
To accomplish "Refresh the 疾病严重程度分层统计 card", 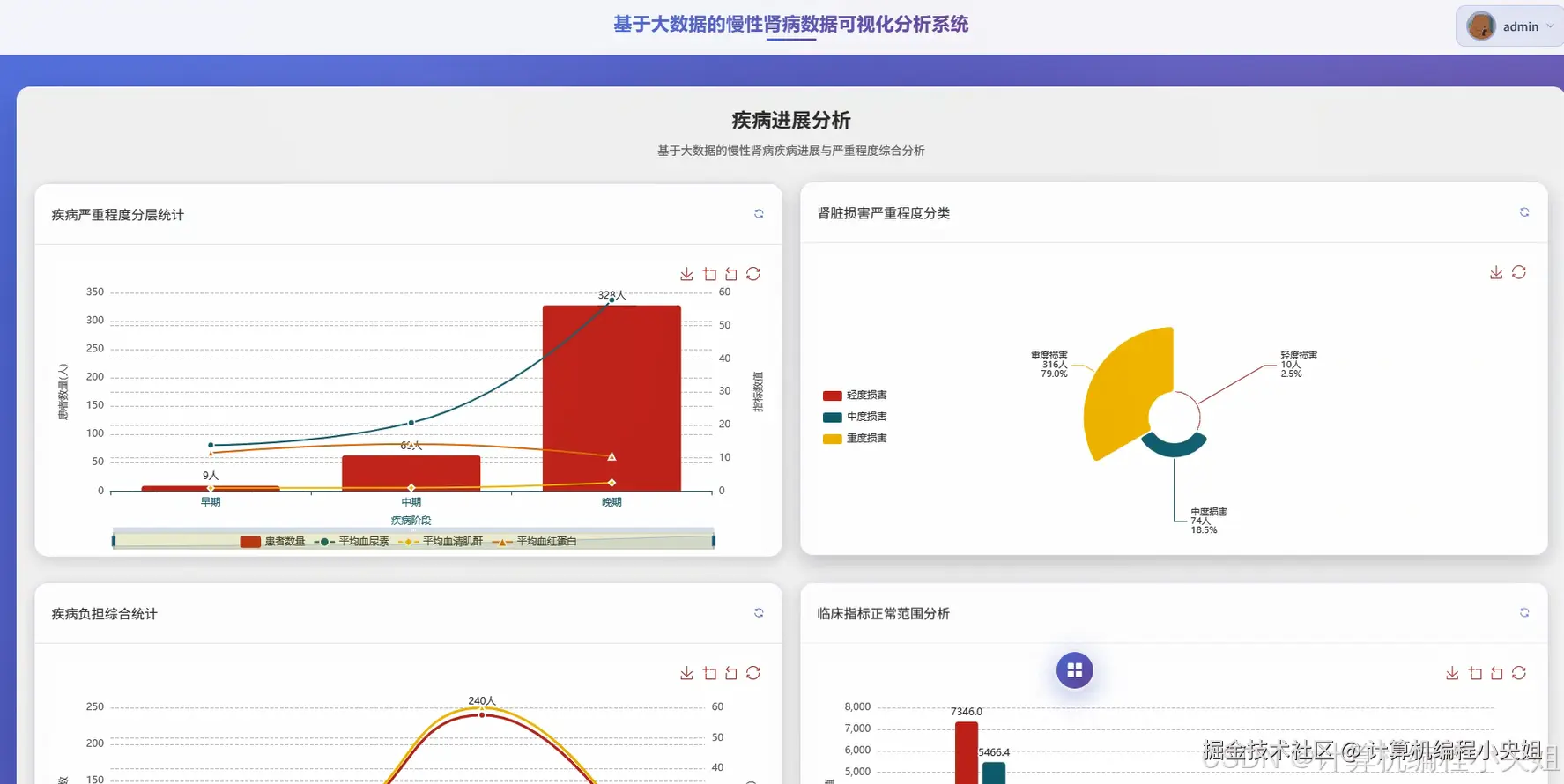I will 759,214.
